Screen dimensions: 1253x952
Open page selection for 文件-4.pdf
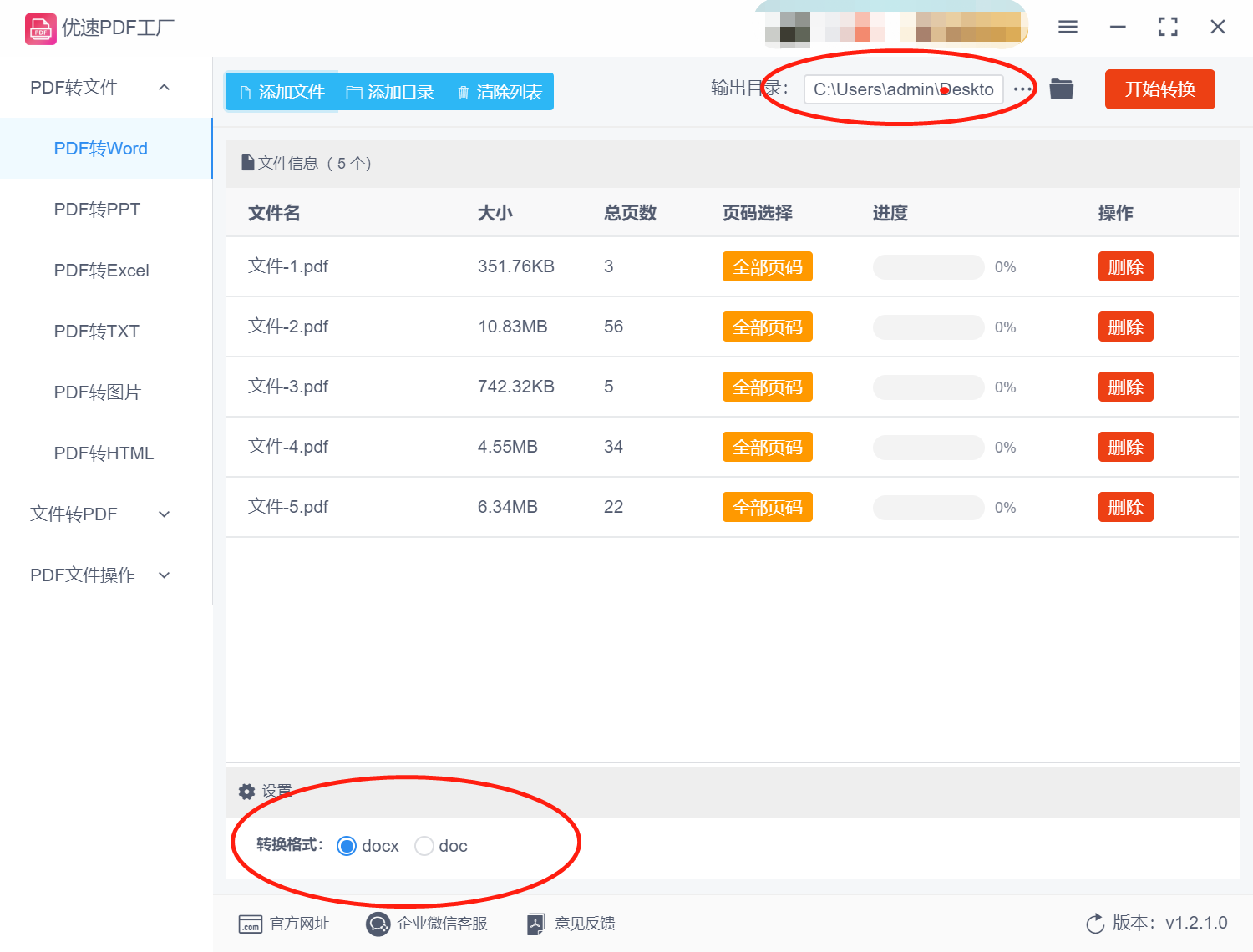point(768,448)
